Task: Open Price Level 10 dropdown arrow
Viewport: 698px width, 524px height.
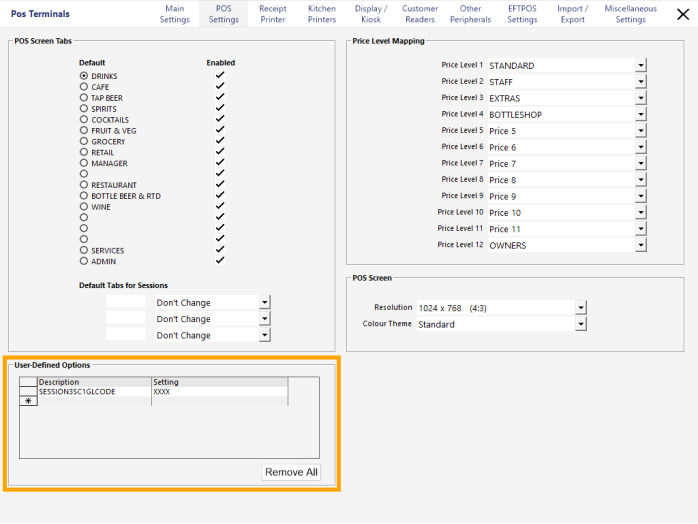Action: [x=641, y=212]
